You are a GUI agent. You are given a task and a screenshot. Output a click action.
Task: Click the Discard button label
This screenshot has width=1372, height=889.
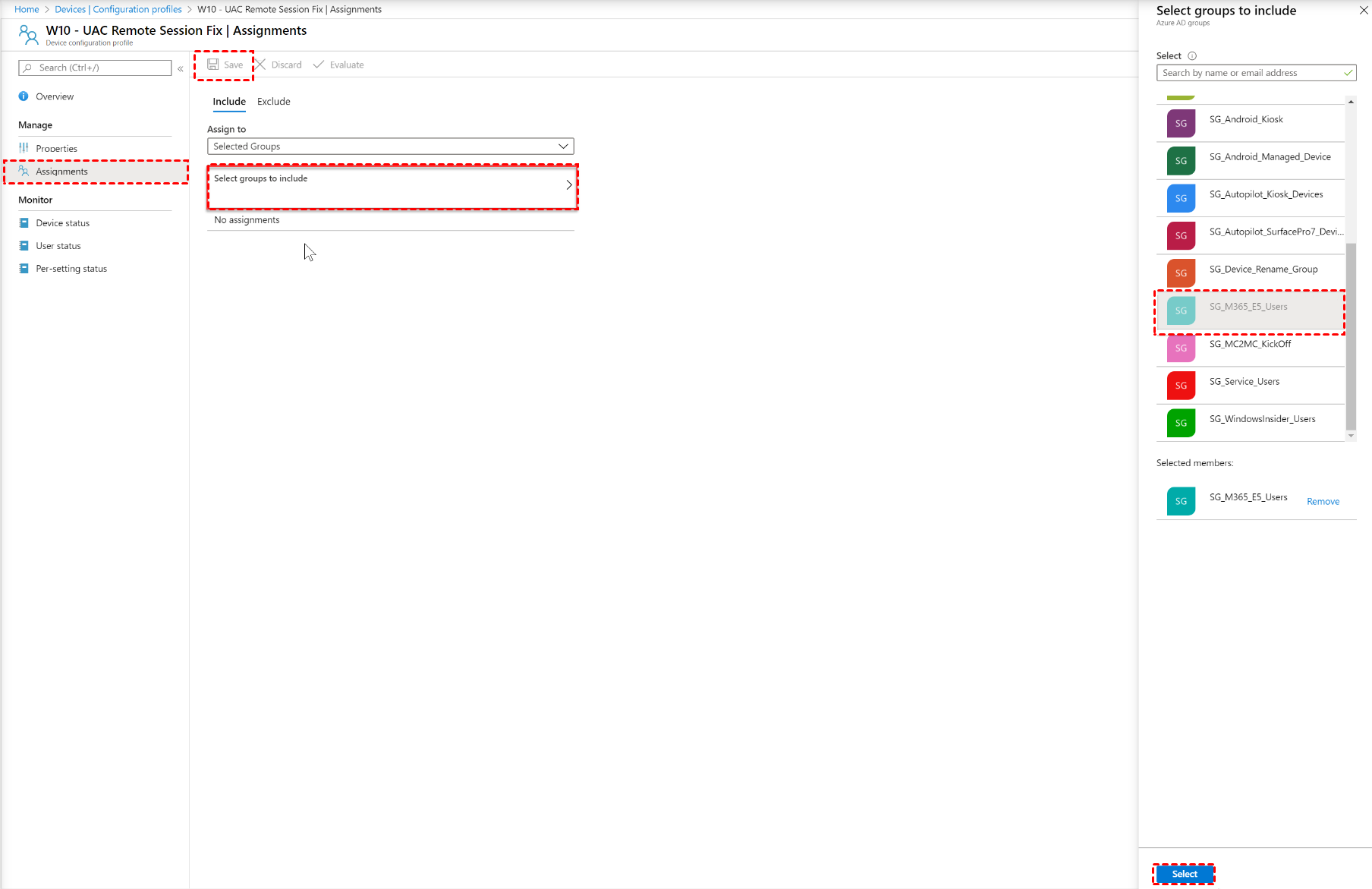click(x=287, y=65)
